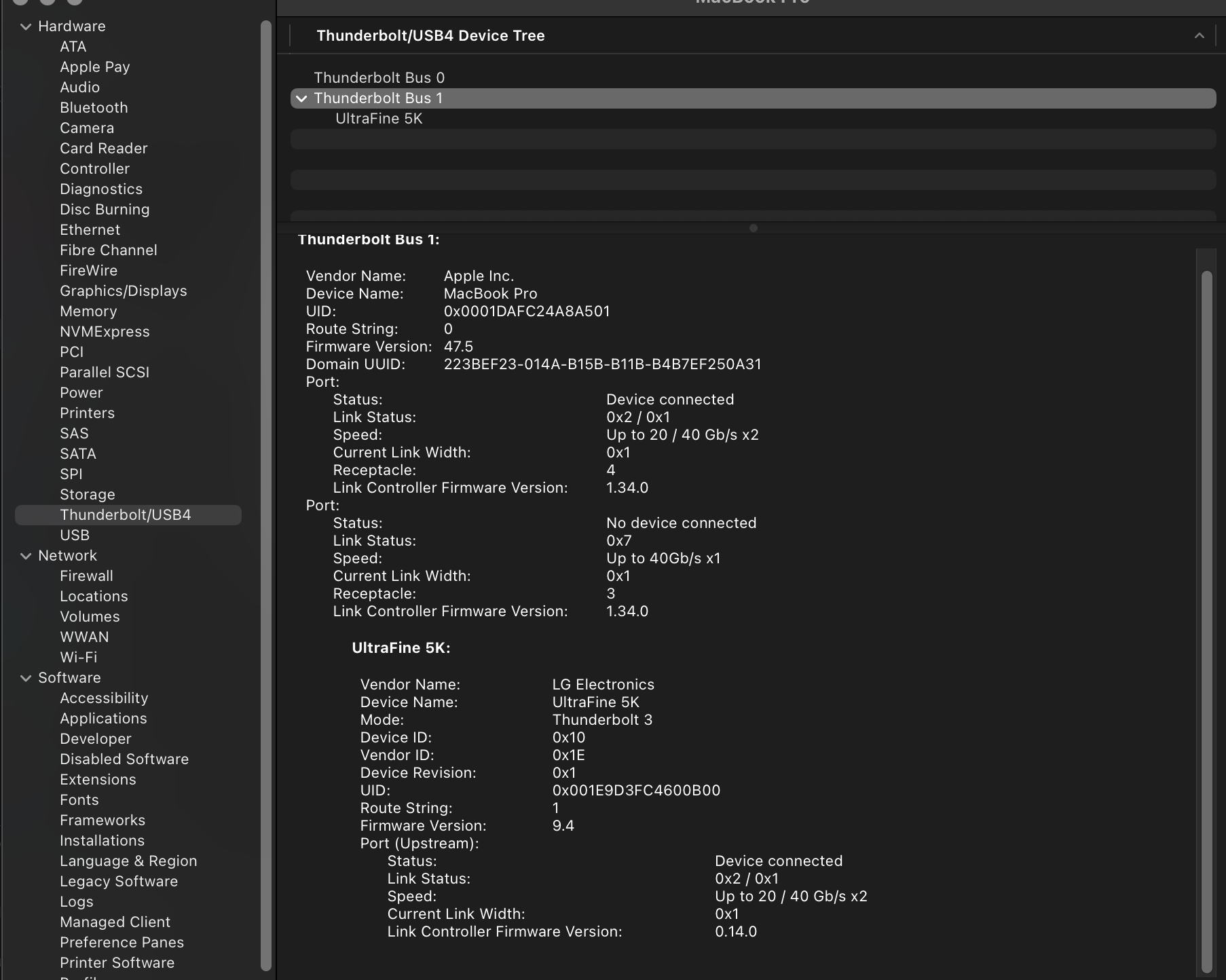The height and width of the screenshot is (980, 1226).
Task: Open Disabled Software in sidebar
Action: (124, 759)
